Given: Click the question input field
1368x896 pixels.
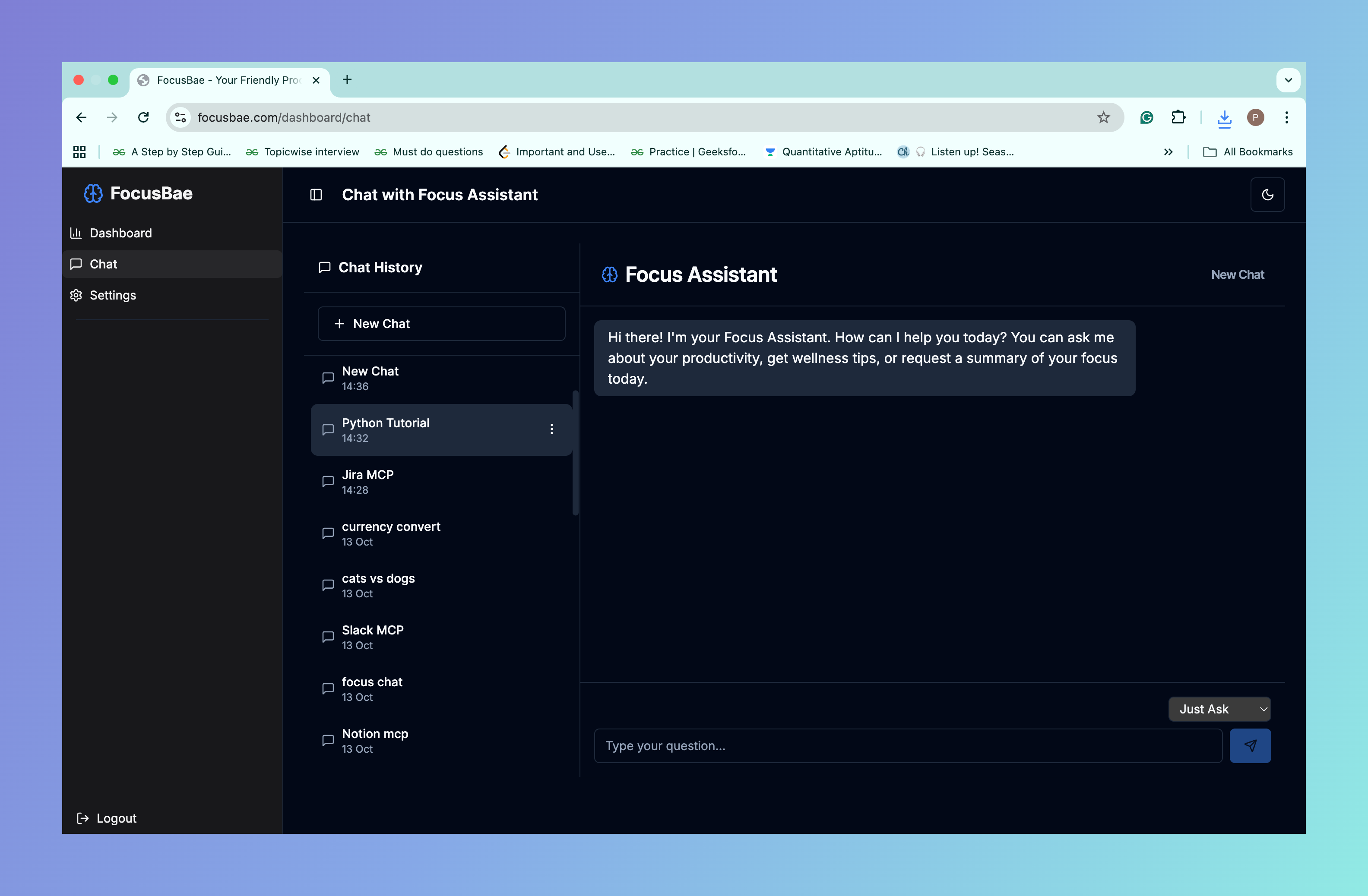Looking at the screenshot, I should [x=908, y=745].
